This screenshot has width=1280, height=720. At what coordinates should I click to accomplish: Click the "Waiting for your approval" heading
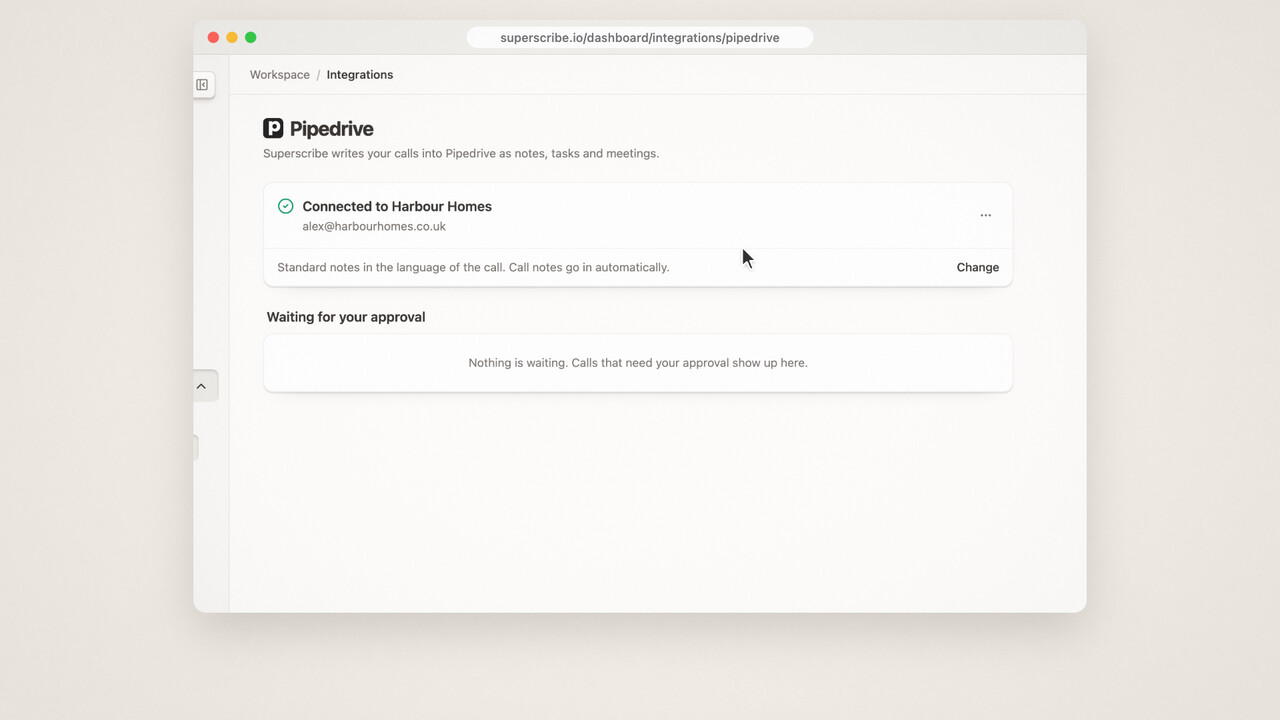point(346,317)
